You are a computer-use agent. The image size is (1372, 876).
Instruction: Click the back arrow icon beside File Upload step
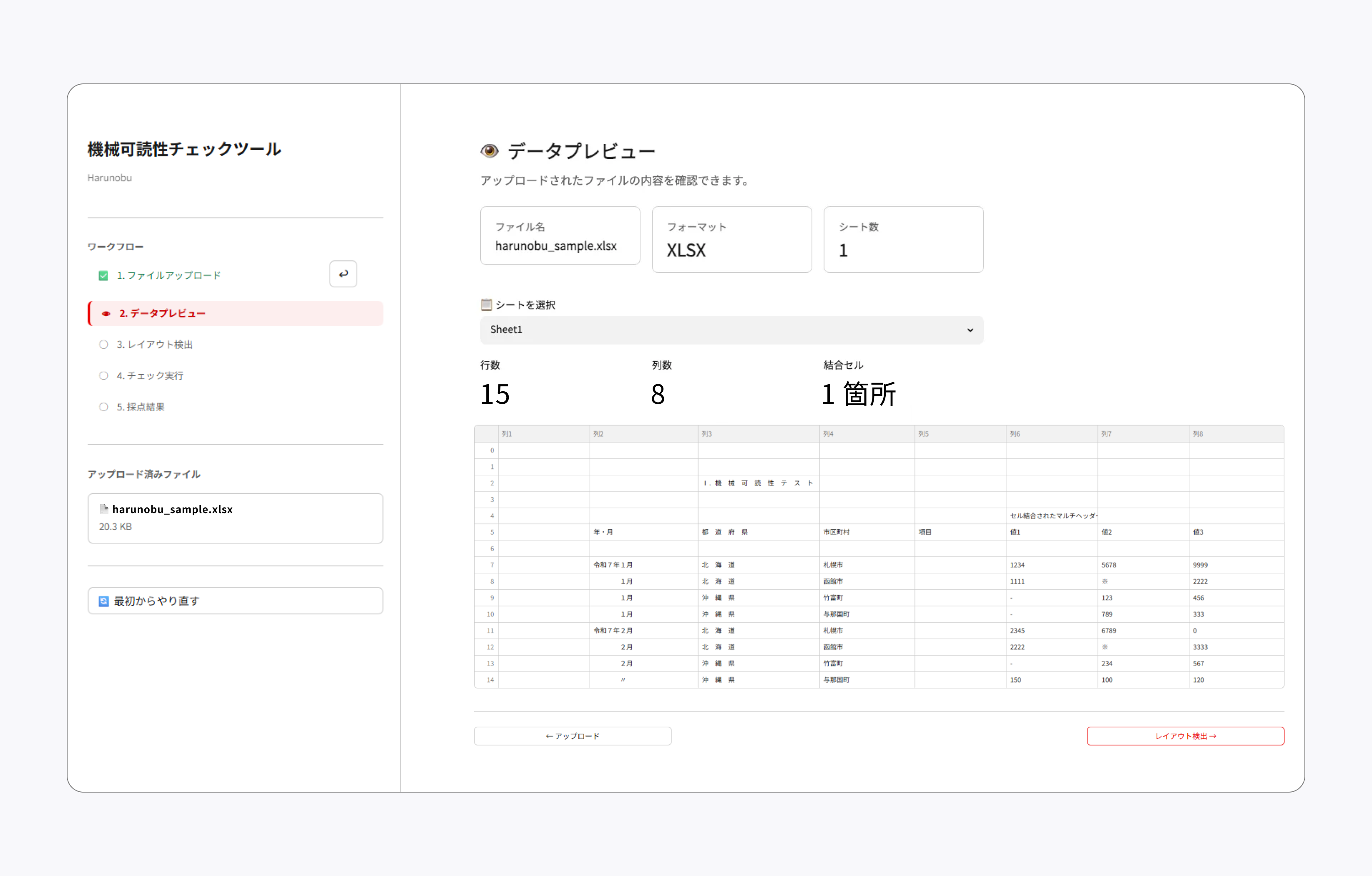click(x=343, y=274)
